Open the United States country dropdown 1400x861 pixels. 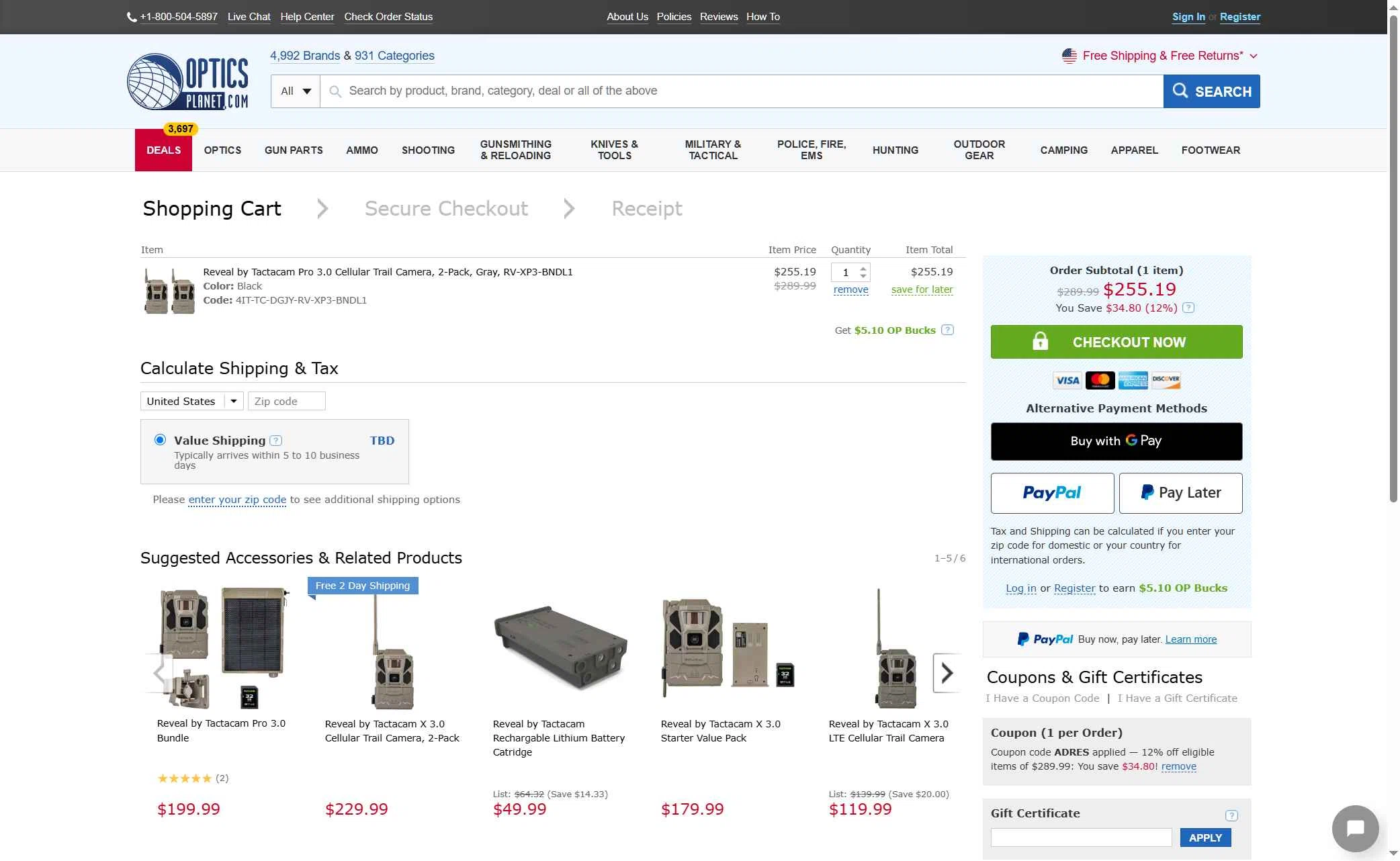[x=191, y=401]
